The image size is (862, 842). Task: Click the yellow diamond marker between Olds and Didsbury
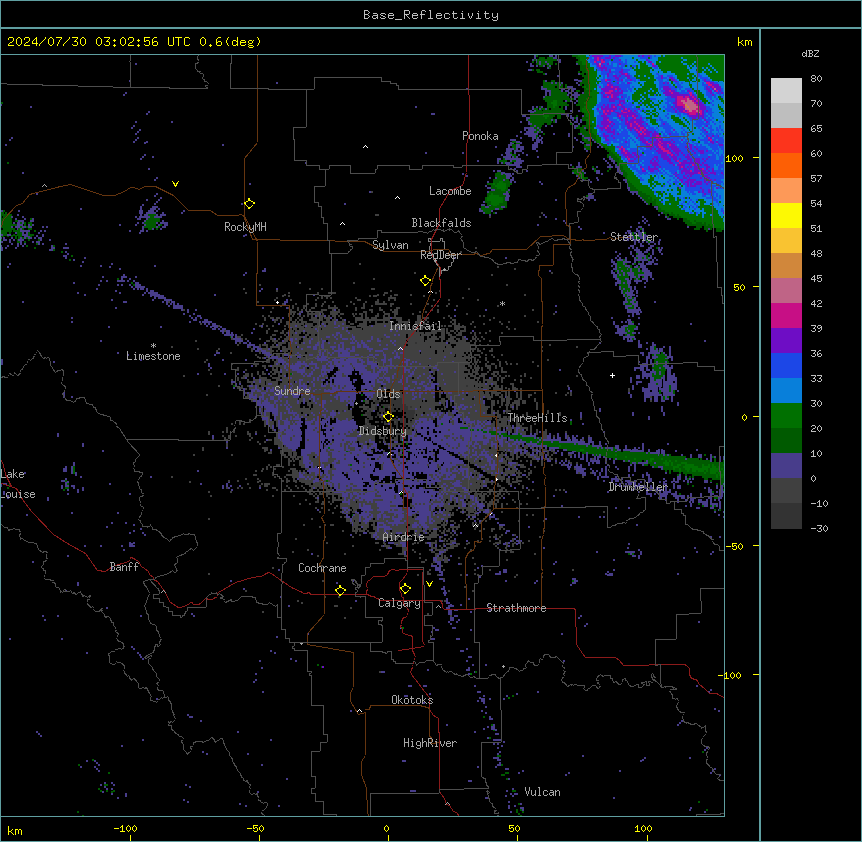(x=388, y=417)
